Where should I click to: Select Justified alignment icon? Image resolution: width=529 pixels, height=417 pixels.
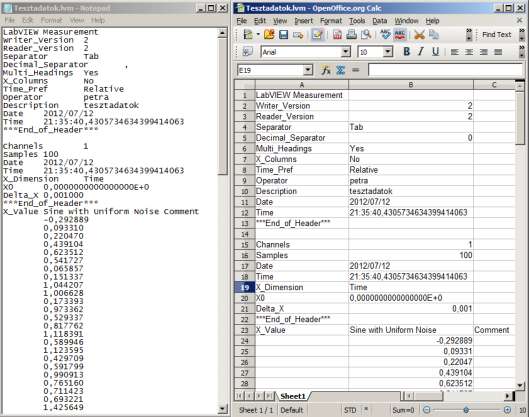click(x=498, y=52)
